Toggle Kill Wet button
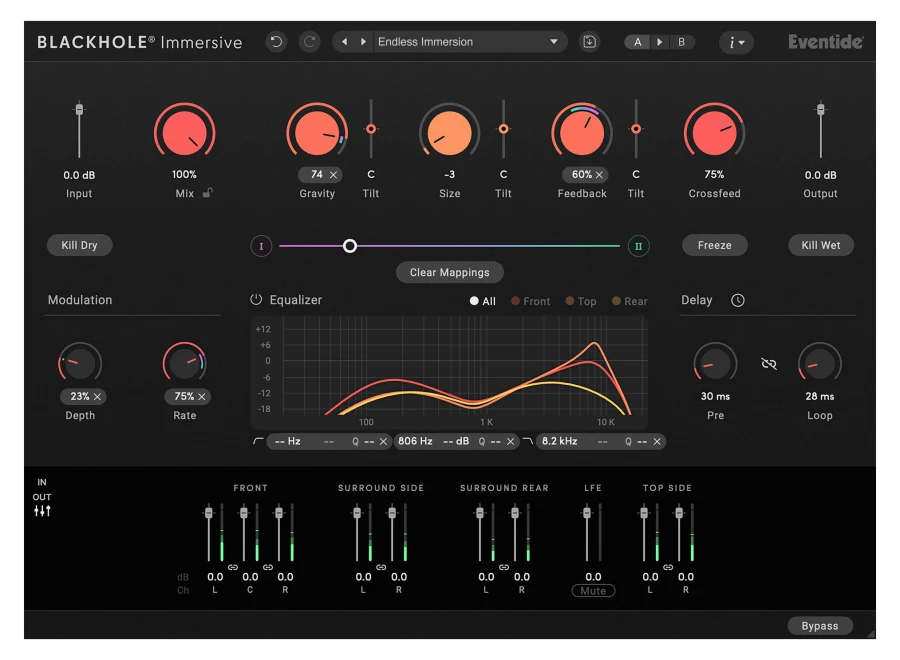900x660 pixels. coord(821,245)
